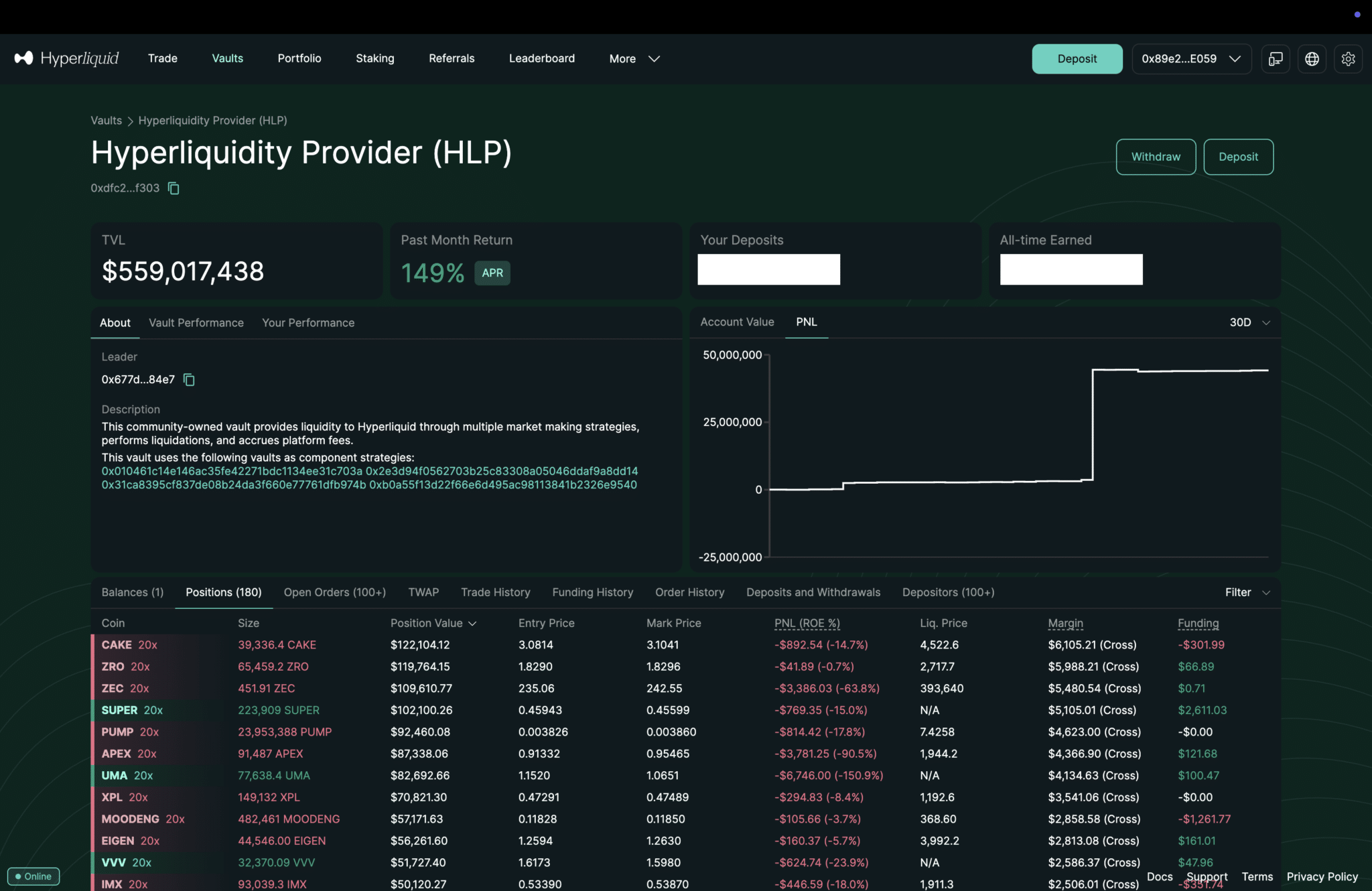1372x891 pixels.
Task: Click the Online status indicator
Action: 33,876
